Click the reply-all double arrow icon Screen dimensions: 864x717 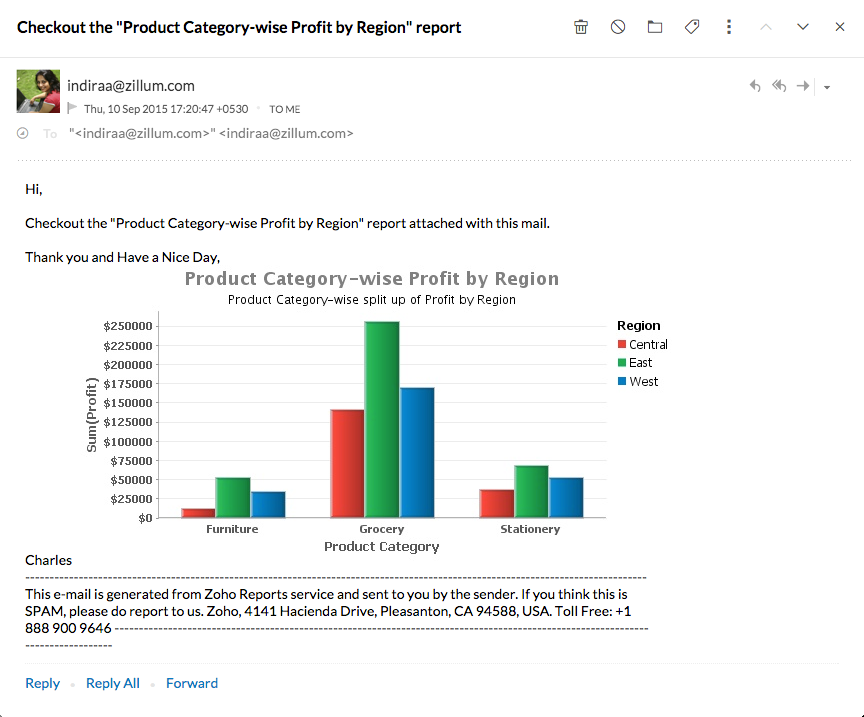pyautogui.click(x=779, y=87)
